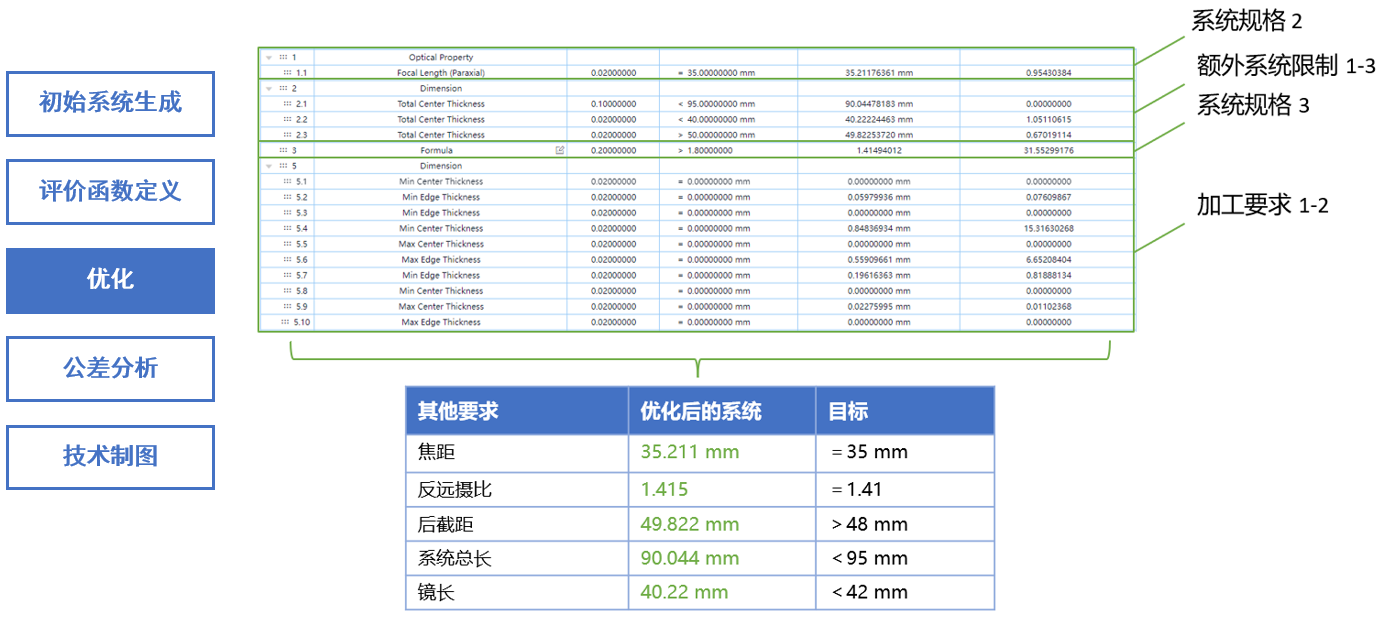Screen dimensions: 1383x621
Task: Select the Focal Length (Paraxial) row name
Action: pos(440,73)
